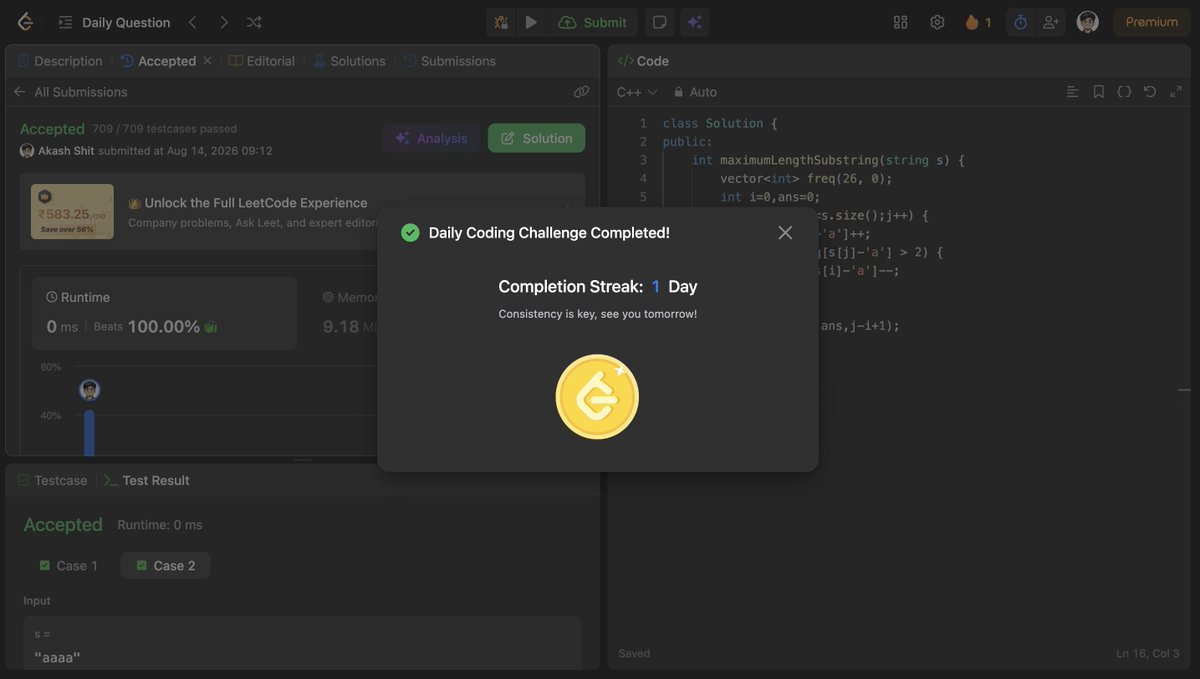The width and height of the screenshot is (1200, 679).
Task: Click the debug bug icon
Action: [x=501, y=22]
